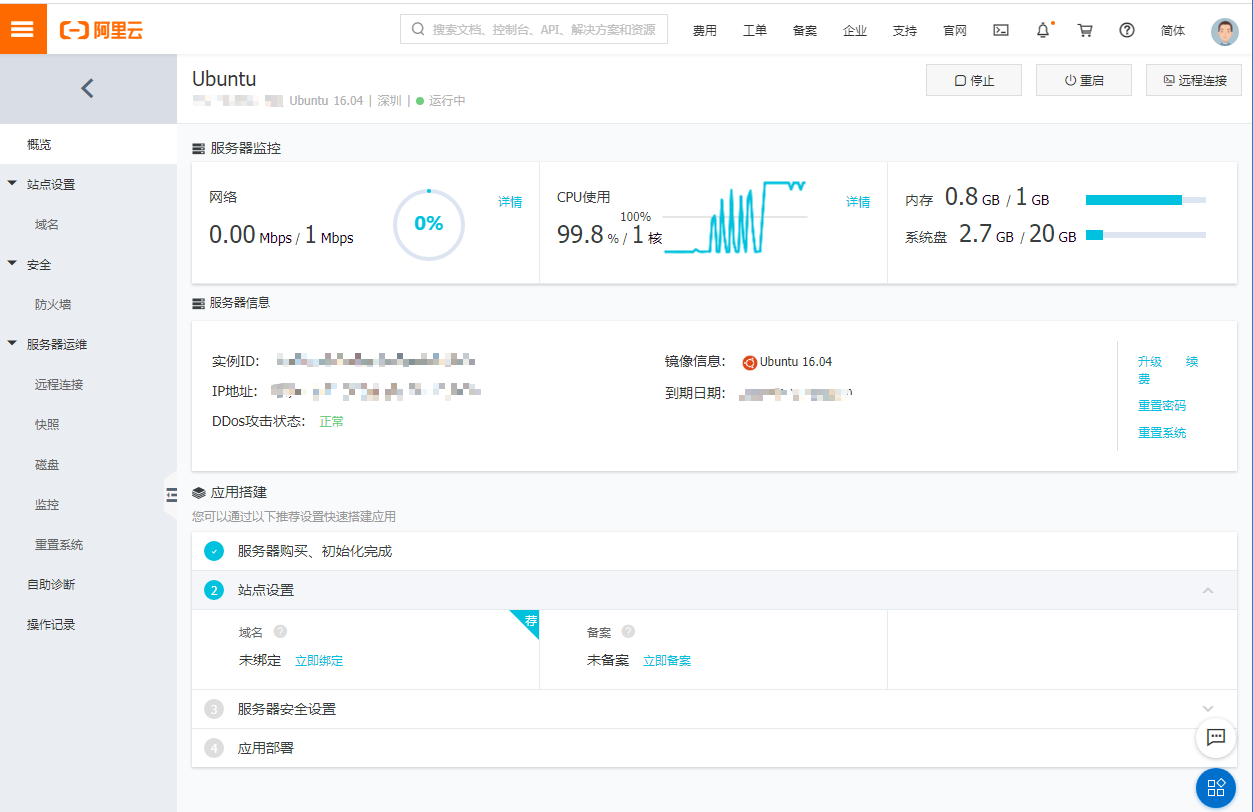
Task: Open the 备案 top menu
Action: click(x=805, y=30)
